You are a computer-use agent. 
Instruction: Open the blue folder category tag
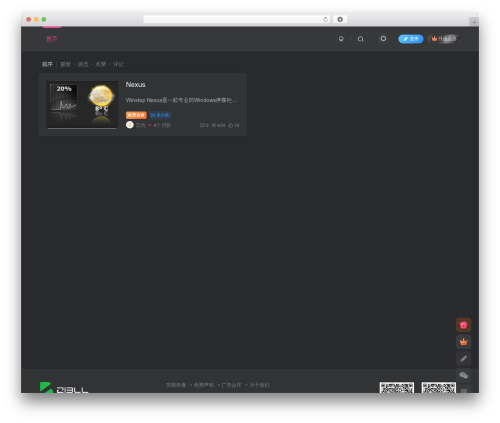click(160, 115)
